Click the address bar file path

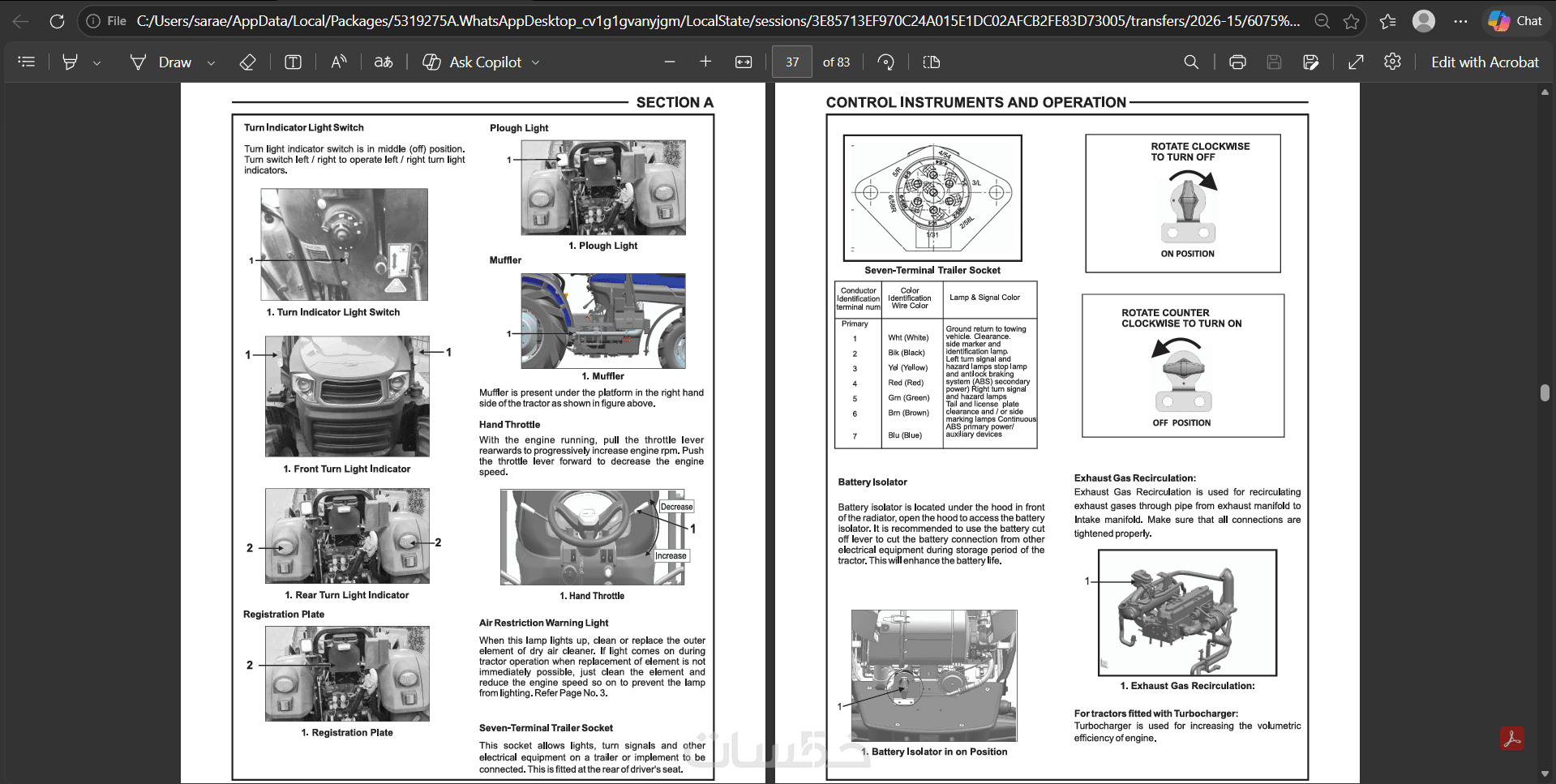tap(718, 21)
